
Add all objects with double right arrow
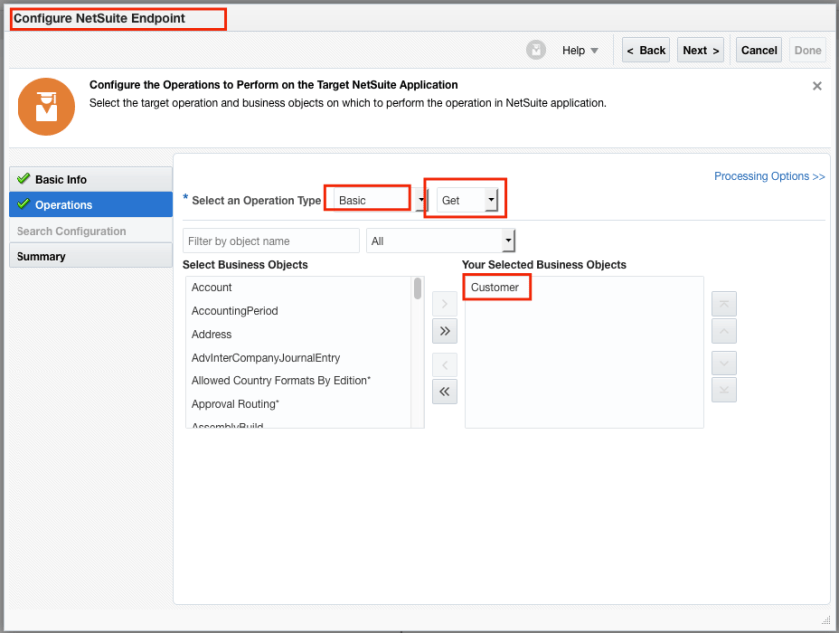(x=445, y=331)
